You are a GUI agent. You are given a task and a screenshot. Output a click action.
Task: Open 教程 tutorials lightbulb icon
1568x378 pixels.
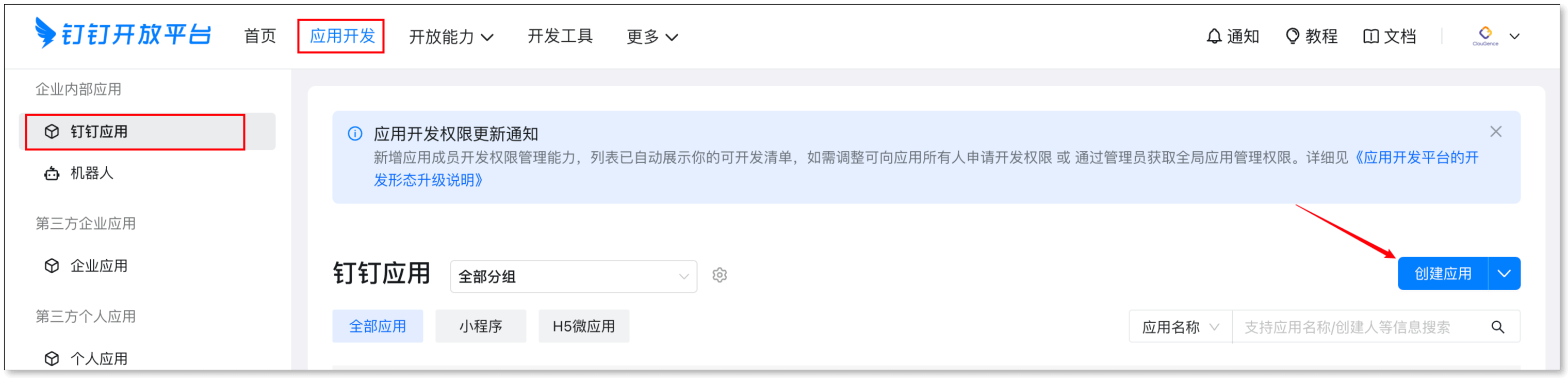coord(1292,37)
